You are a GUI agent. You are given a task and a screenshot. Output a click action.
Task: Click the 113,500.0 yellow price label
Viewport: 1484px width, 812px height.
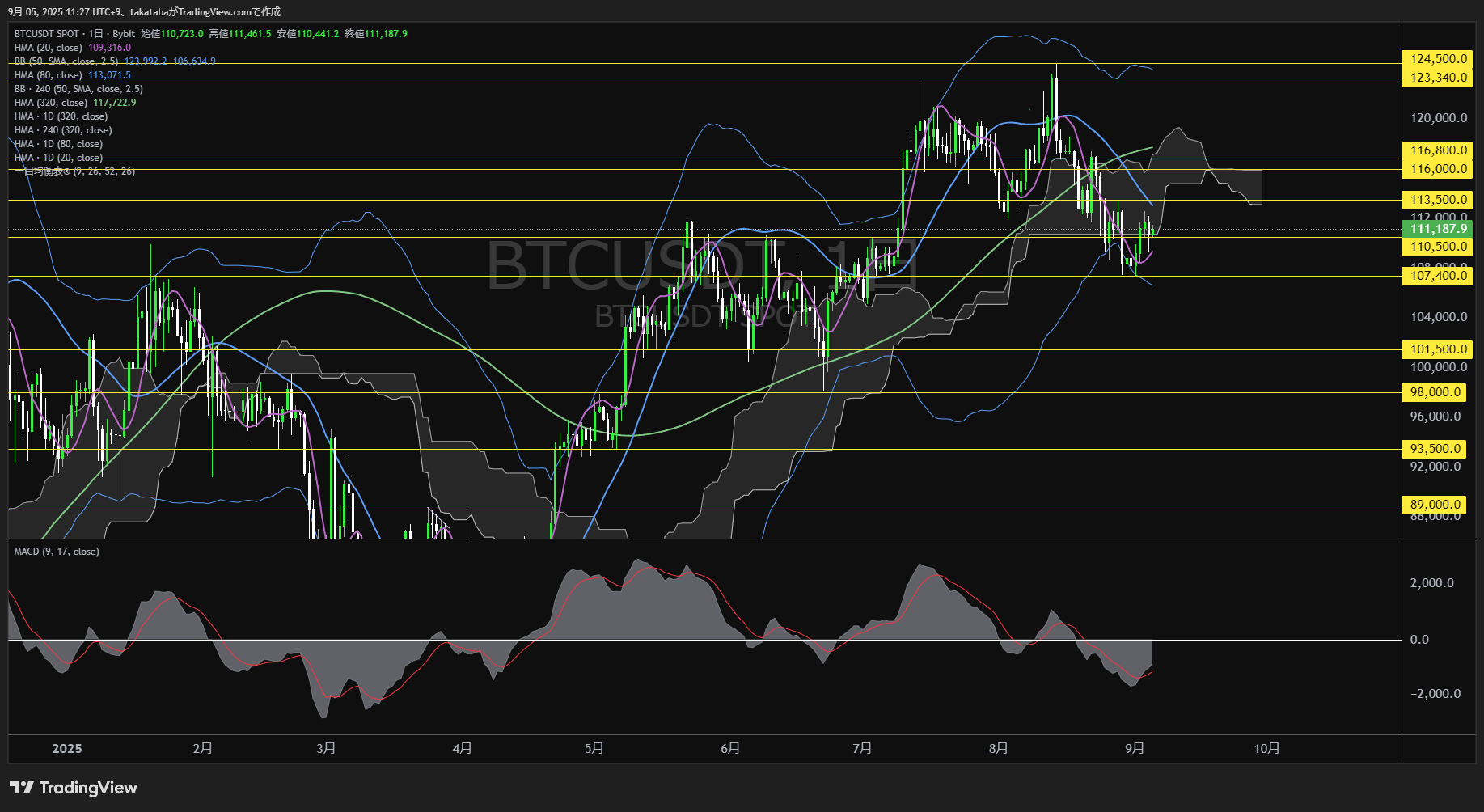(x=1437, y=200)
